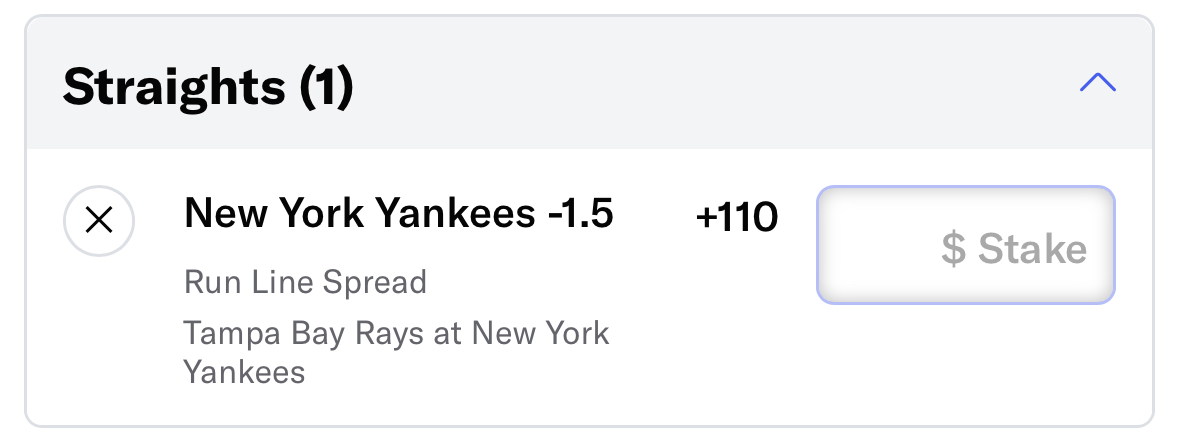Select the +110 odds value
Image resolution: width=1179 pixels, height=448 pixels.
coord(737,218)
